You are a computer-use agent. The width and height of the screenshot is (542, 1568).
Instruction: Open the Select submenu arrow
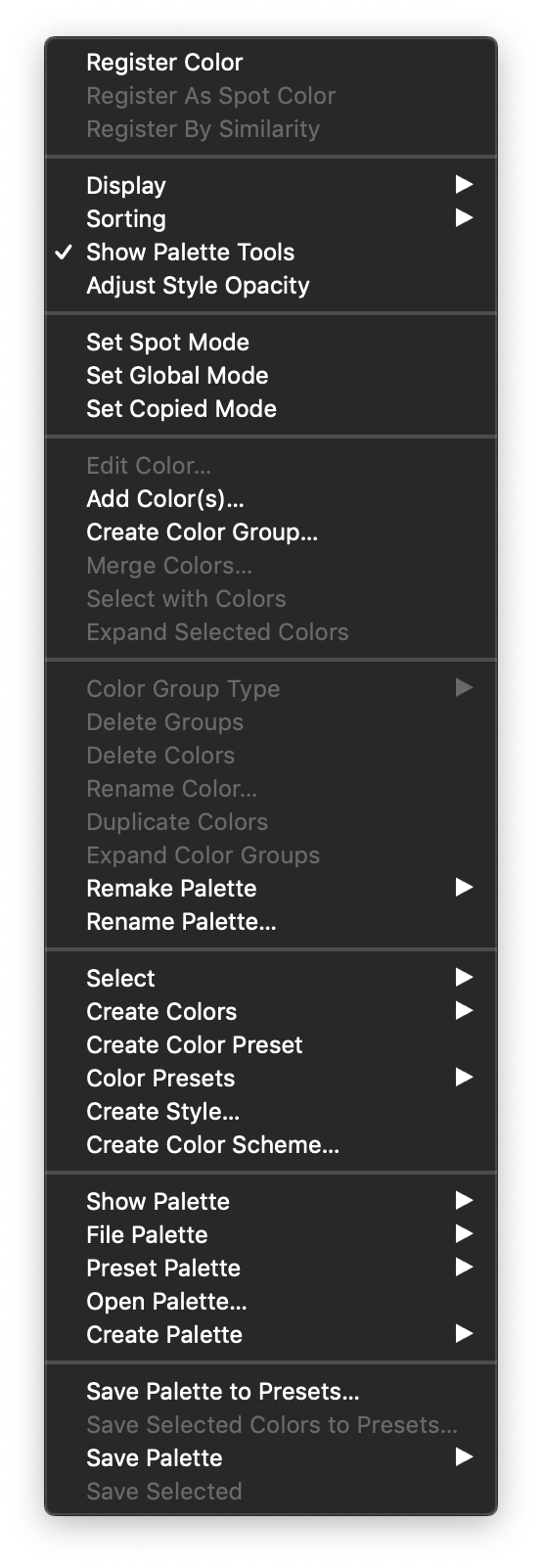(x=464, y=978)
